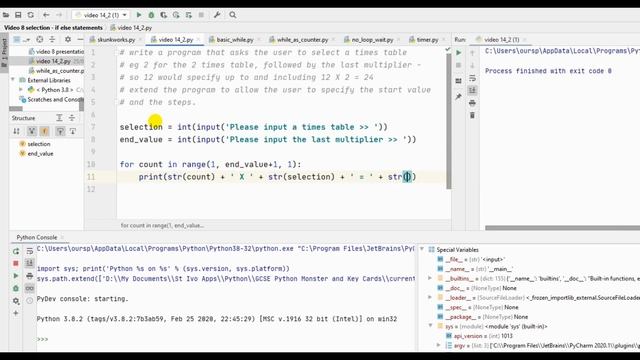Start debugging with the green bug icon
Screen dimensions: 640x360
point(151,15)
